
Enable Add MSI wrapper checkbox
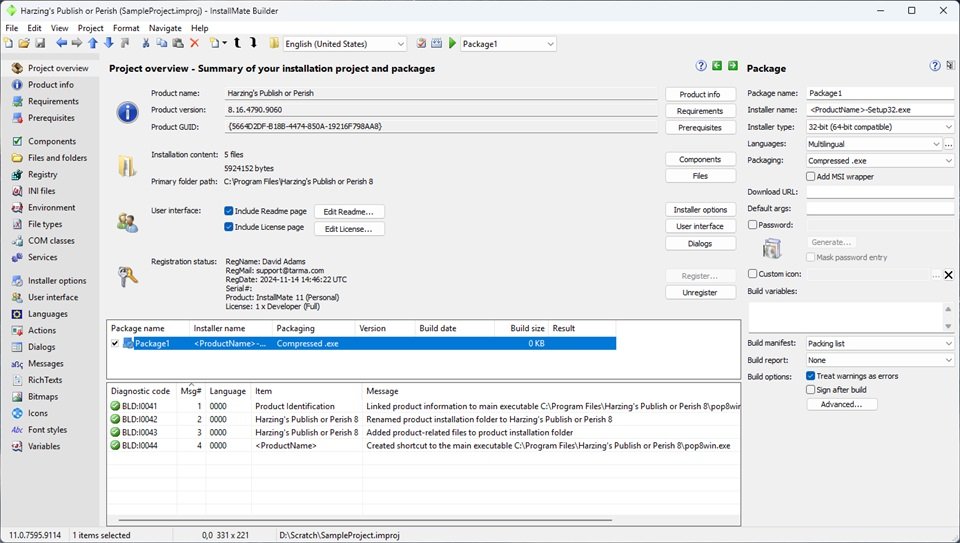tap(811, 176)
